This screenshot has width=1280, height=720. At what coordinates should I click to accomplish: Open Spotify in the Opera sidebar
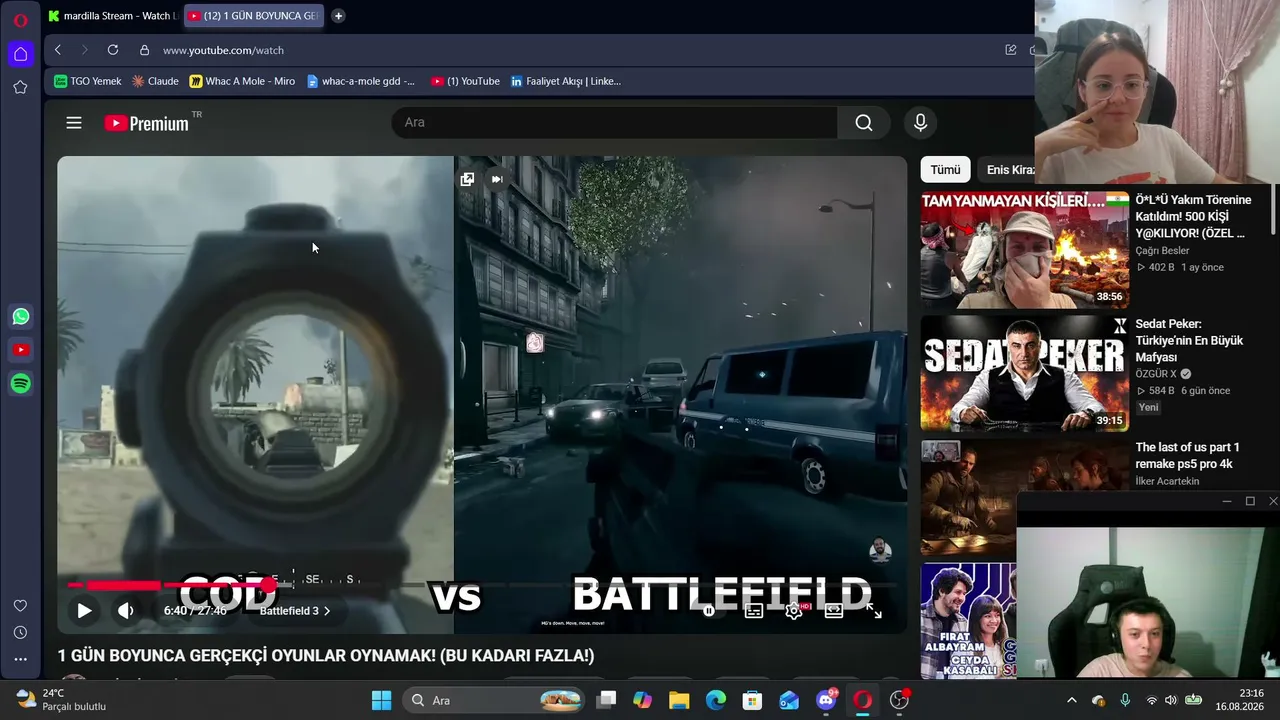pos(21,383)
